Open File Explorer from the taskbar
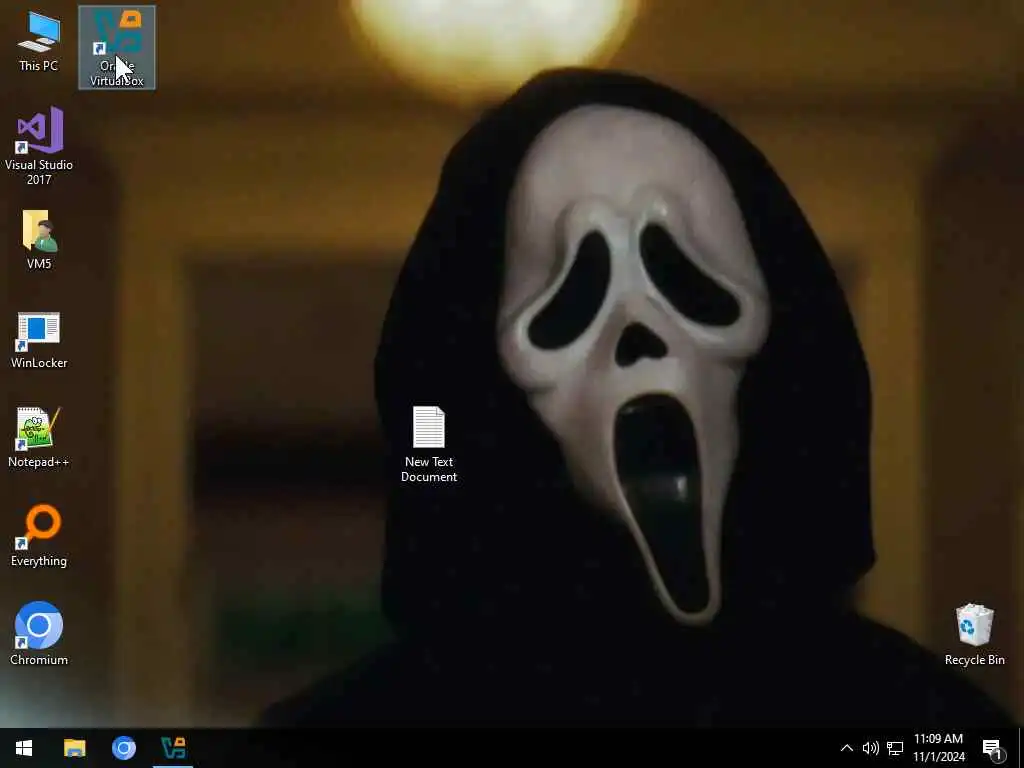1024x768 pixels. [74, 748]
